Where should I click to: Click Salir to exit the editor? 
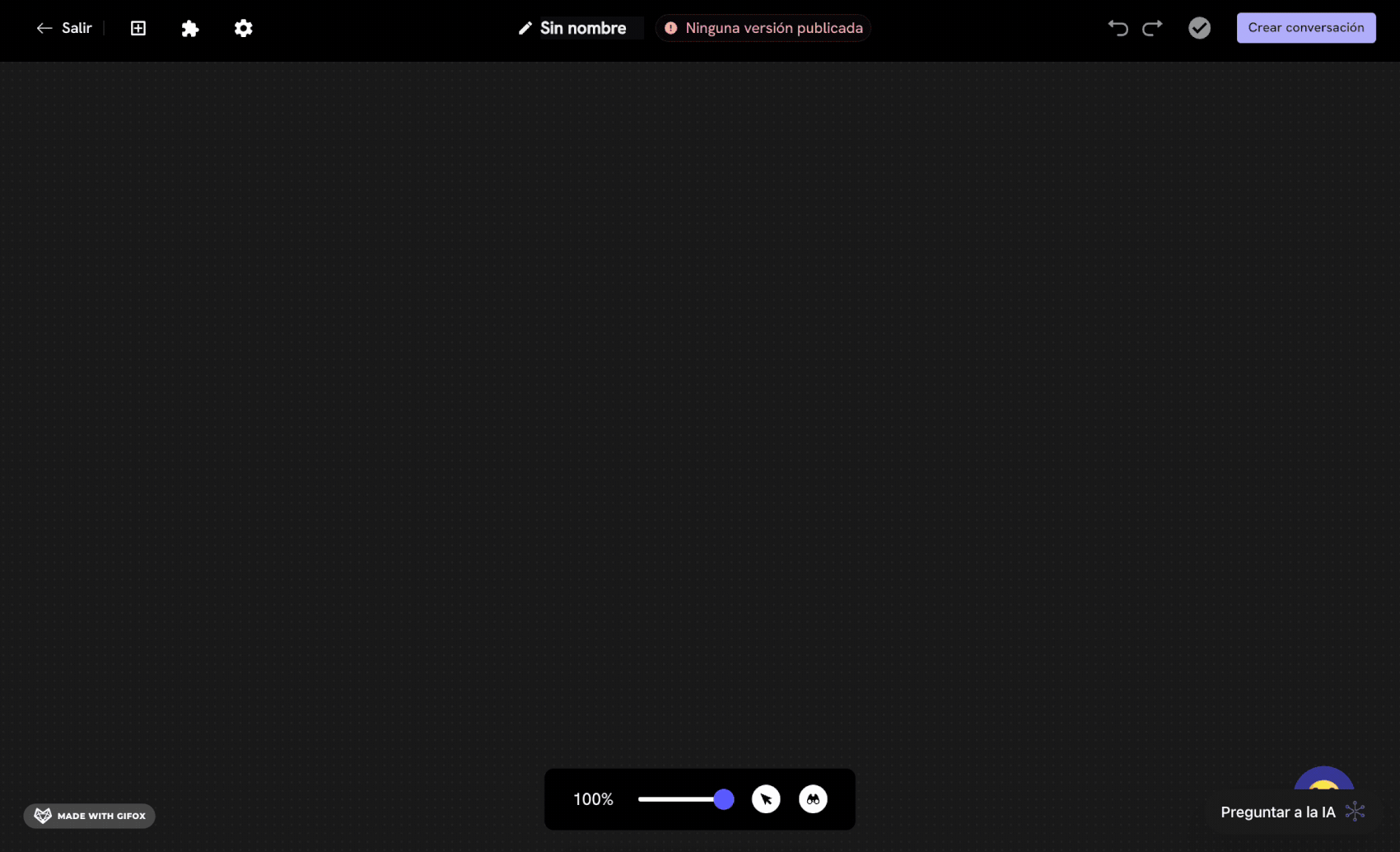pyautogui.click(x=77, y=27)
